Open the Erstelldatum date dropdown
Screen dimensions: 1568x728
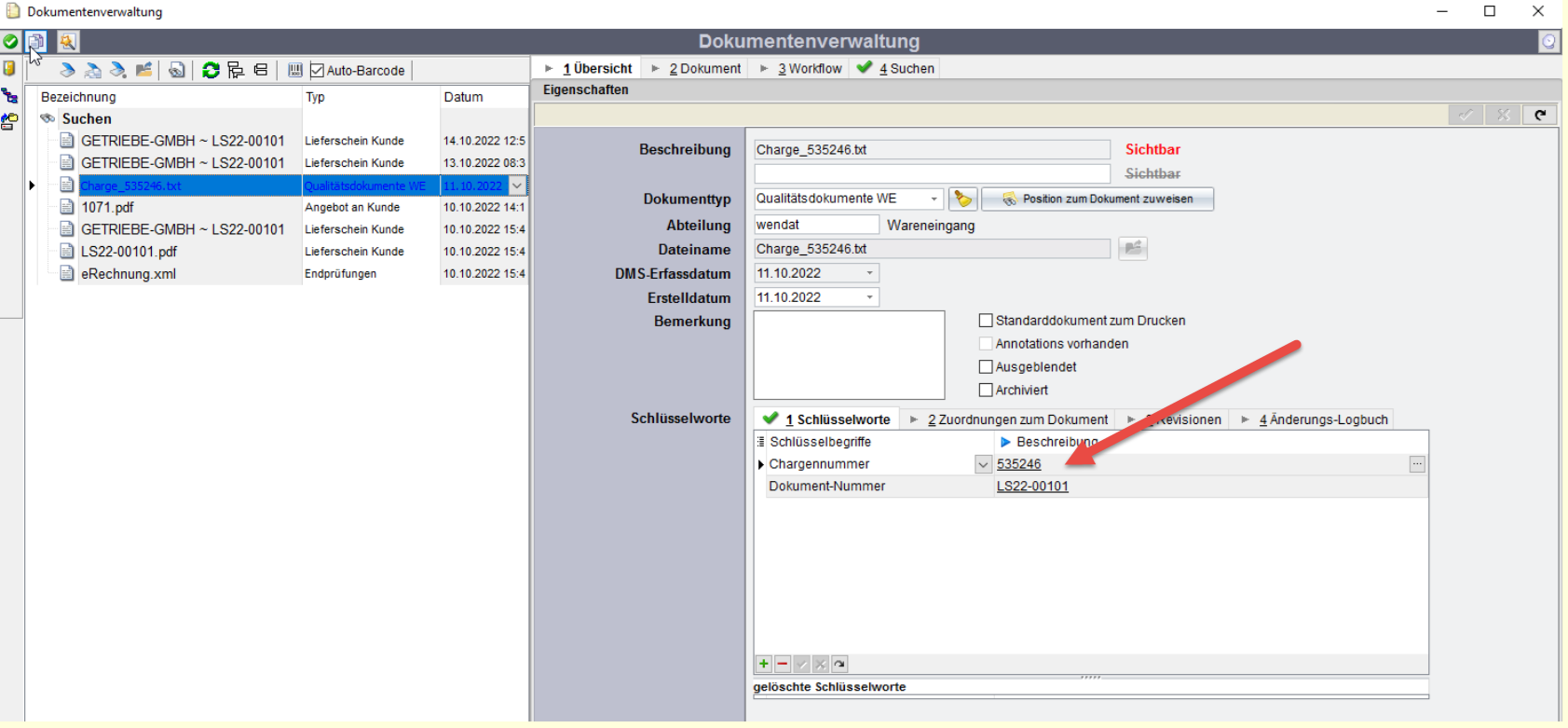(870, 297)
